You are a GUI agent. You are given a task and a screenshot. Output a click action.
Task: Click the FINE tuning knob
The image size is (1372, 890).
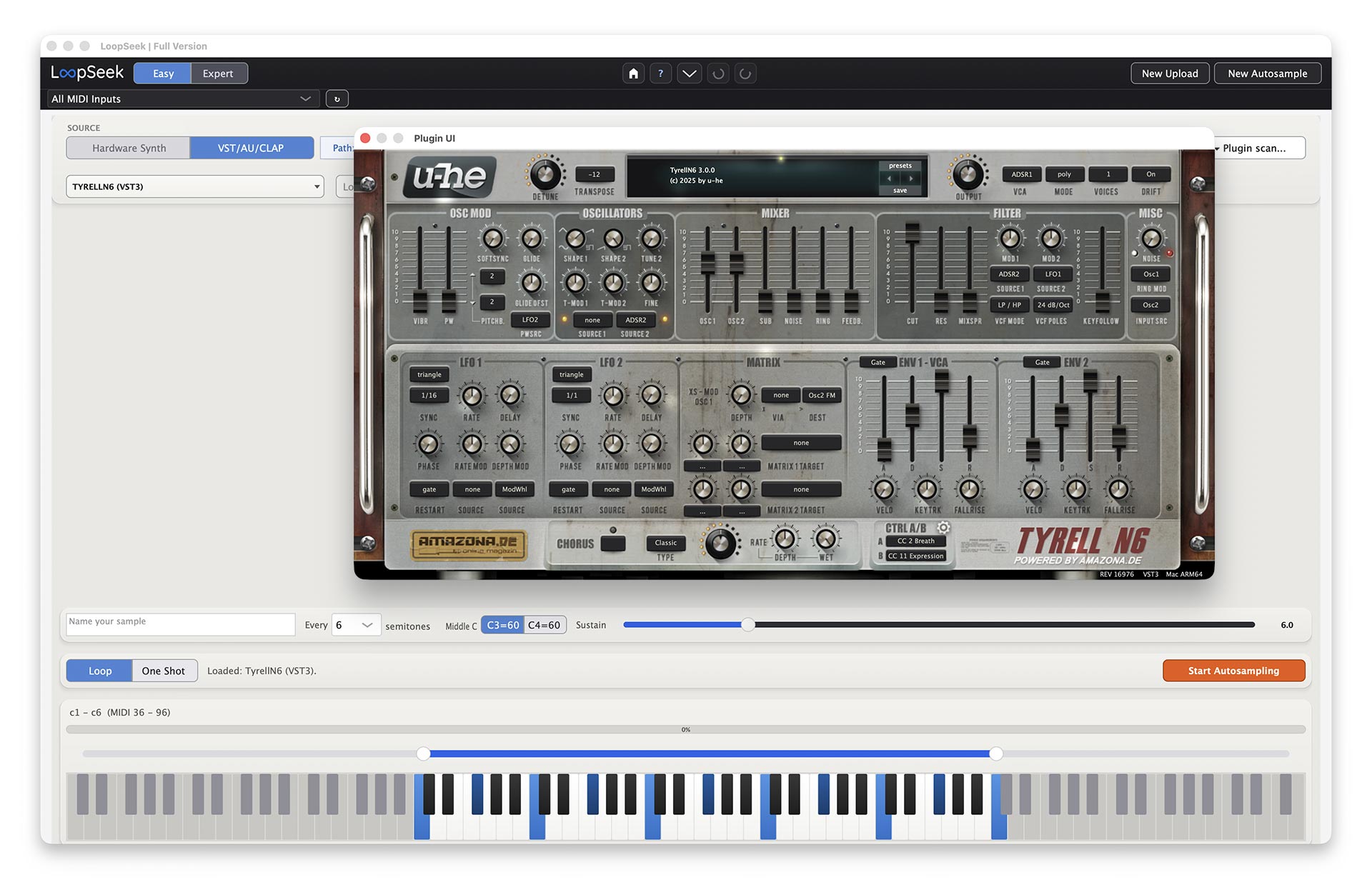651,283
